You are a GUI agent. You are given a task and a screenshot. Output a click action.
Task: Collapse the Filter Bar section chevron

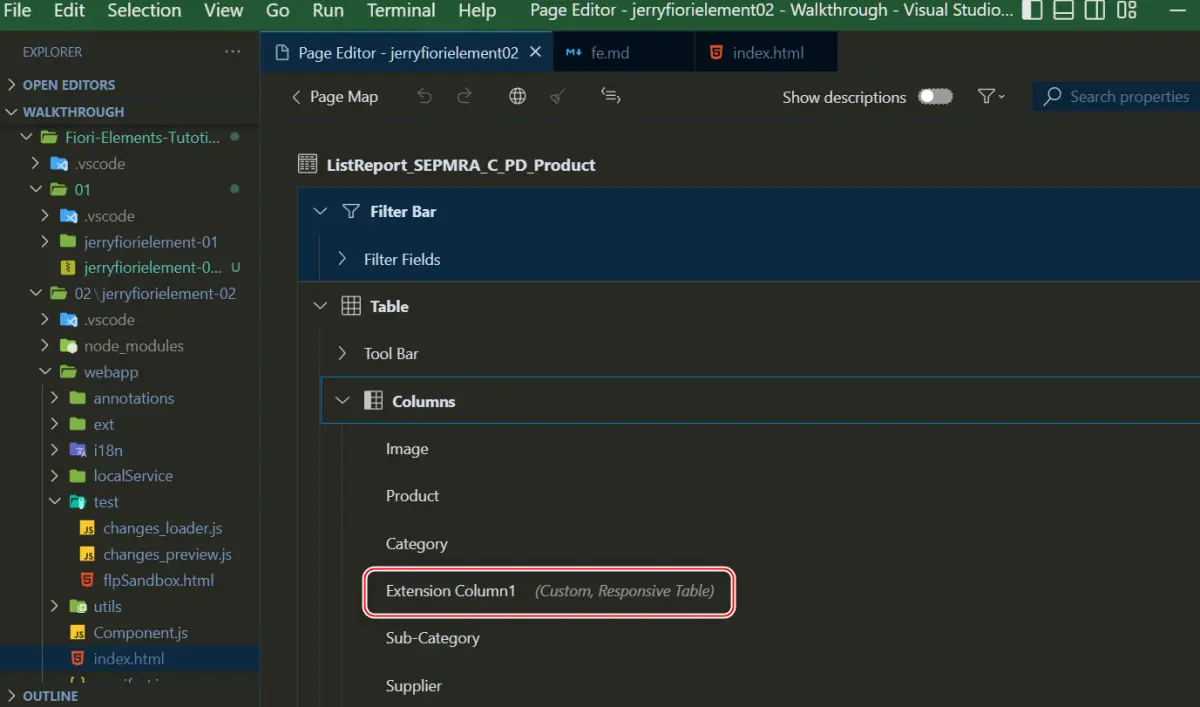tap(320, 211)
